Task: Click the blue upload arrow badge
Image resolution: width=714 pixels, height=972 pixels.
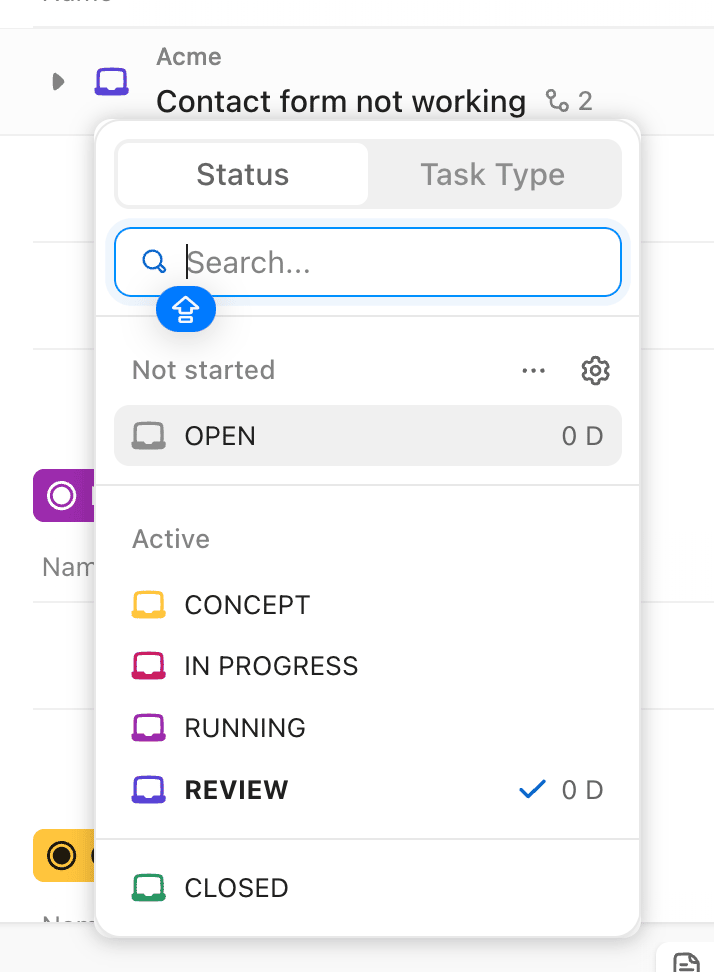Action: (x=186, y=309)
